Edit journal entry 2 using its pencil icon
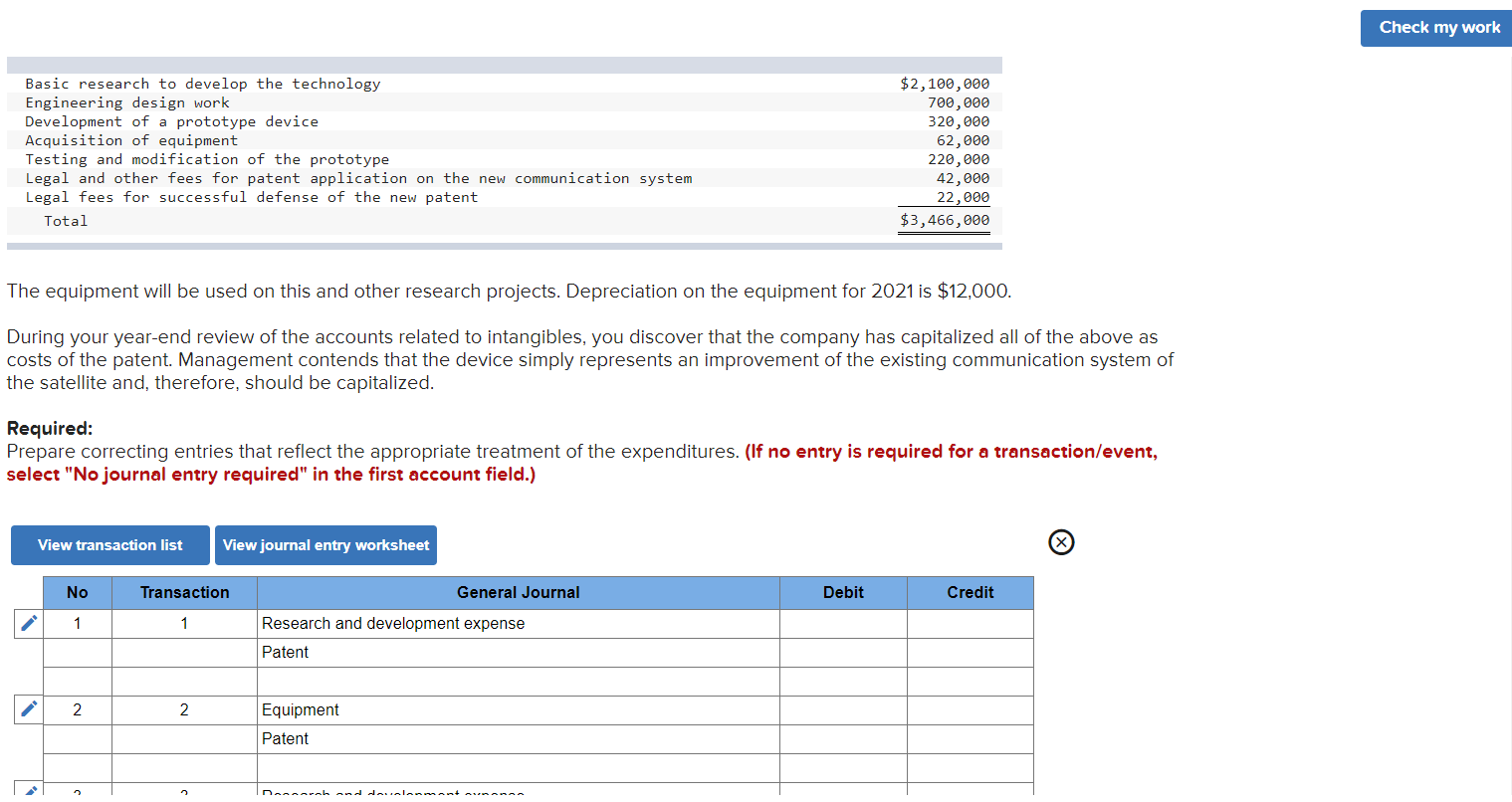 coord(28,708)
